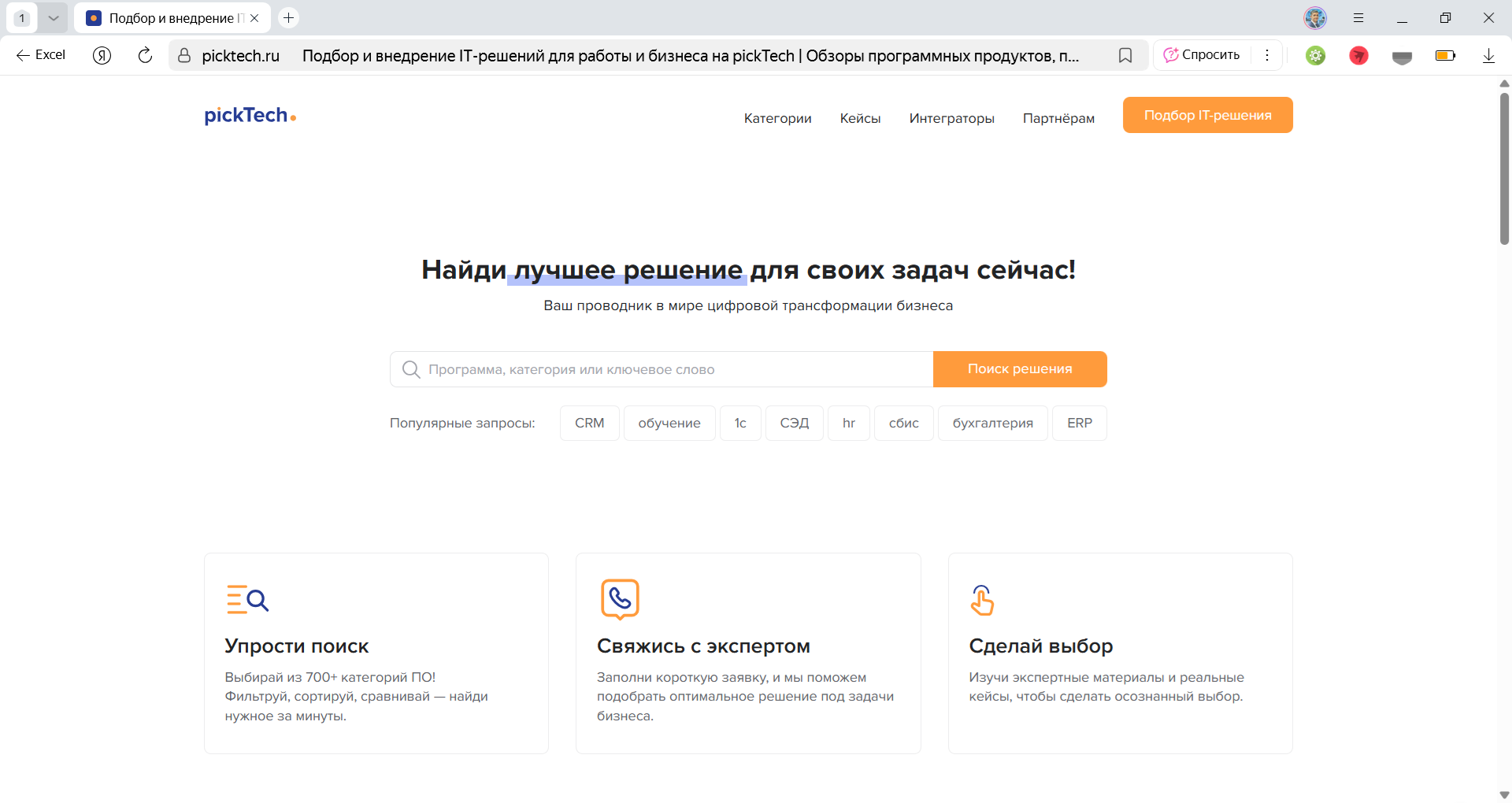
Task: Click the orange battery indicator icon
Action: [1445, 55]
